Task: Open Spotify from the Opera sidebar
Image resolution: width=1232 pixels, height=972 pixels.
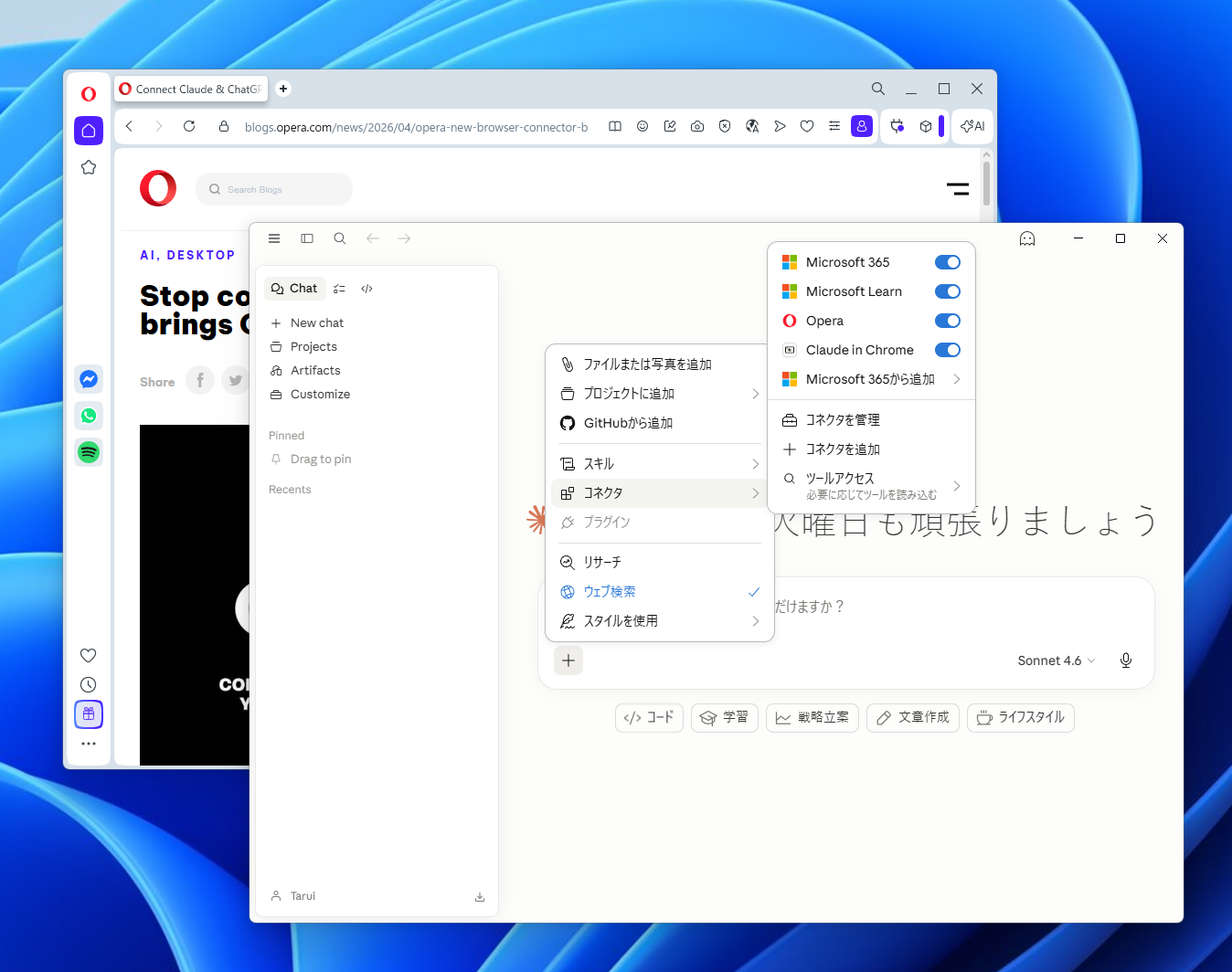Action: (x=88, y=451)
